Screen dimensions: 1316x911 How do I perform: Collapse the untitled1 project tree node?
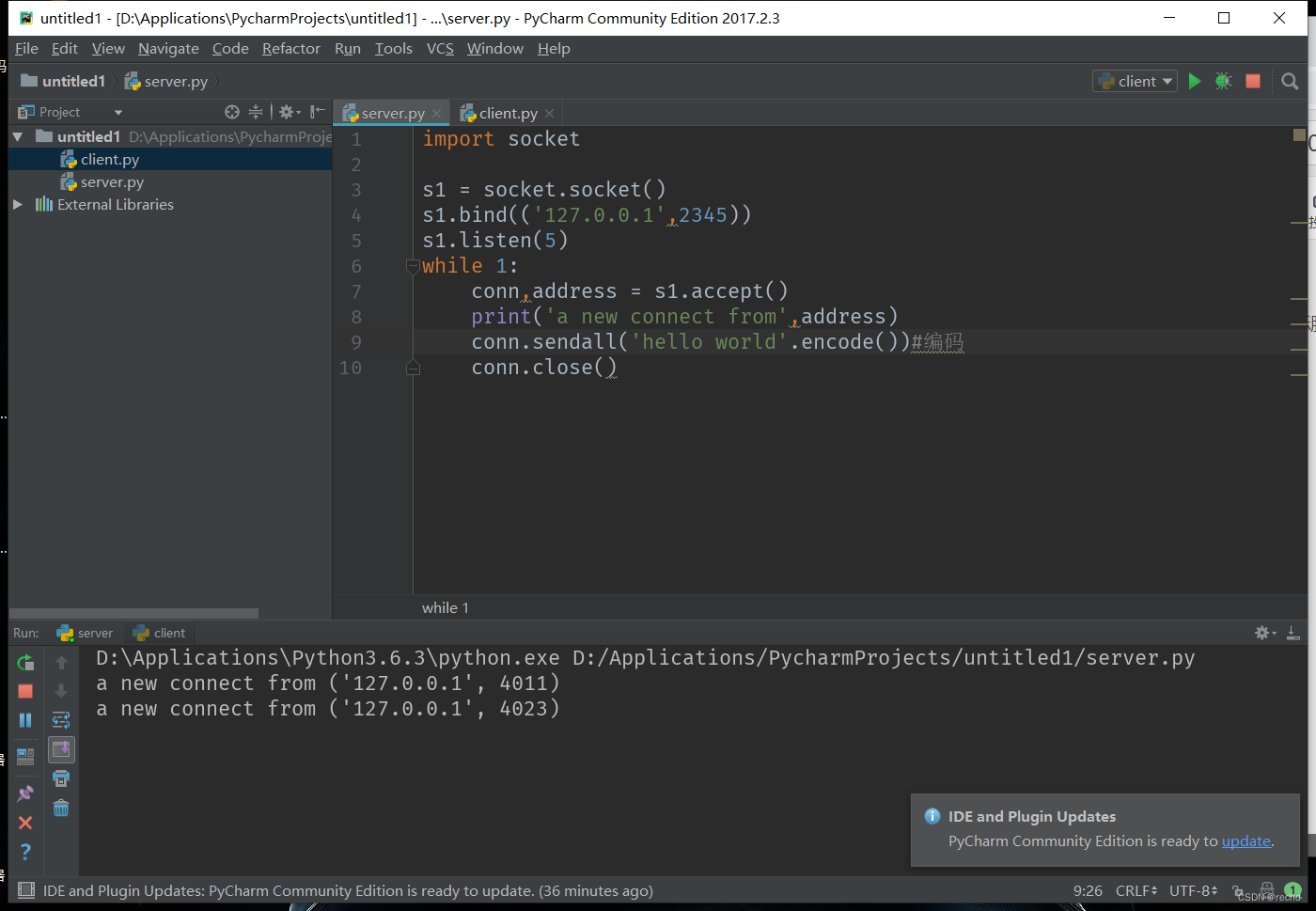tap(18, 137)
